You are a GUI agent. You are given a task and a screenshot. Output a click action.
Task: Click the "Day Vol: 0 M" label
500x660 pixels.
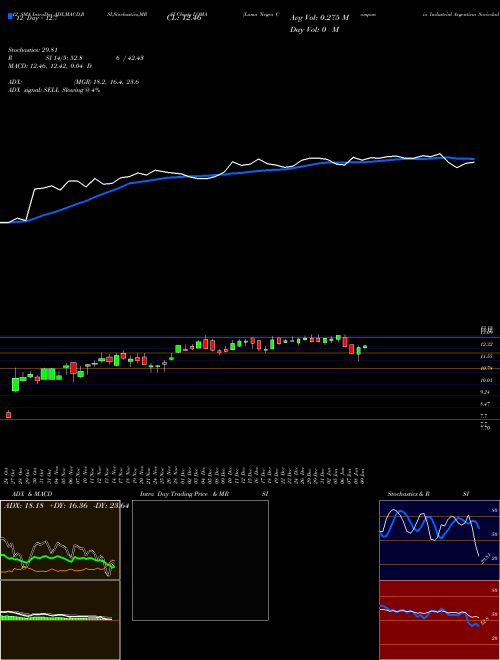coord(314,30)
